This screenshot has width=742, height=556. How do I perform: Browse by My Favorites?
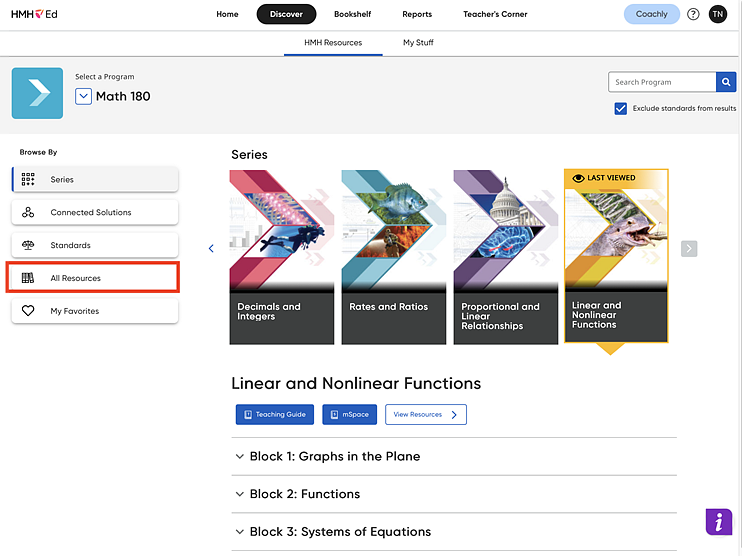coord(95,311)
